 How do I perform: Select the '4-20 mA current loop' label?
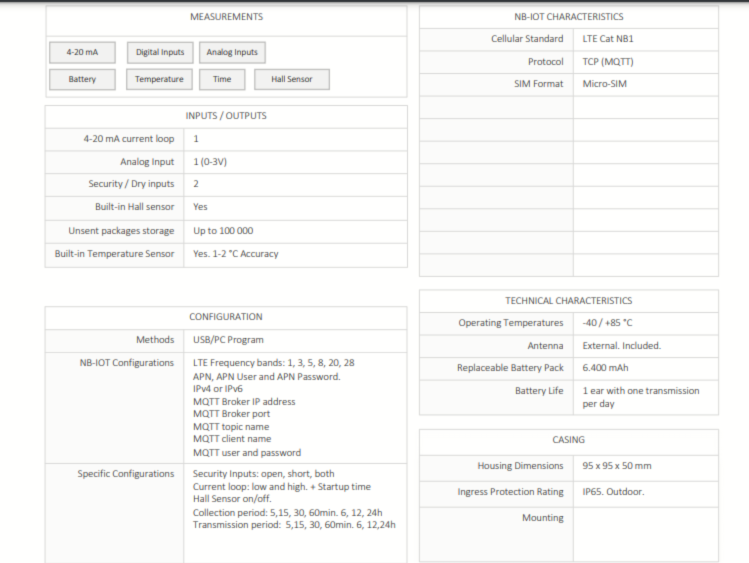coord(129,139)
